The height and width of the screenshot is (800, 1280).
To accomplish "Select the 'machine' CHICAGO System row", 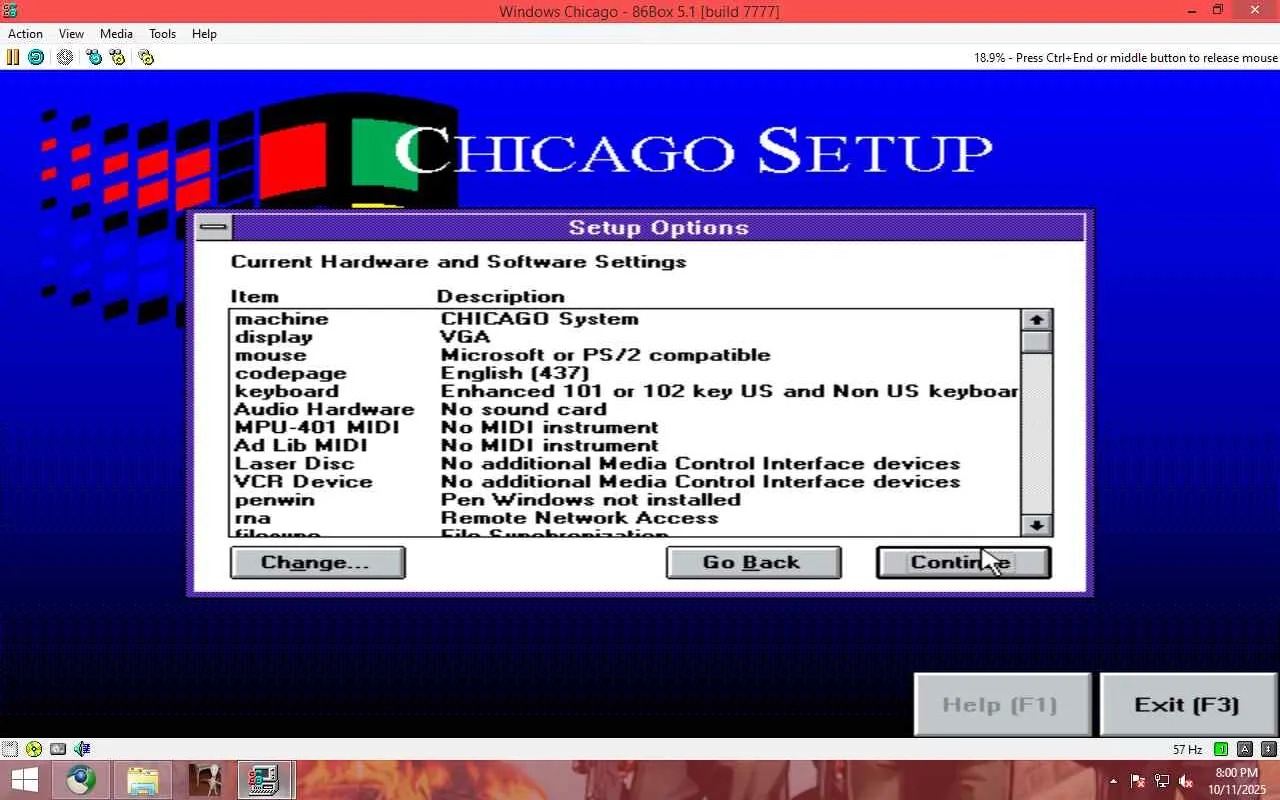I will (625, 319).
